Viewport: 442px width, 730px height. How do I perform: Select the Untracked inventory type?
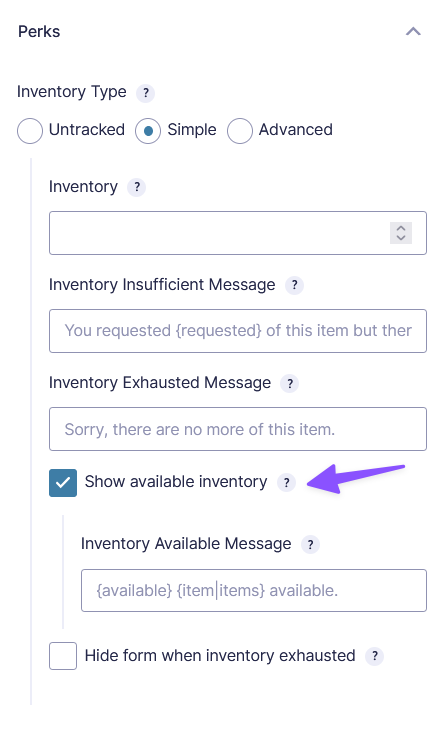coord(30,130)
